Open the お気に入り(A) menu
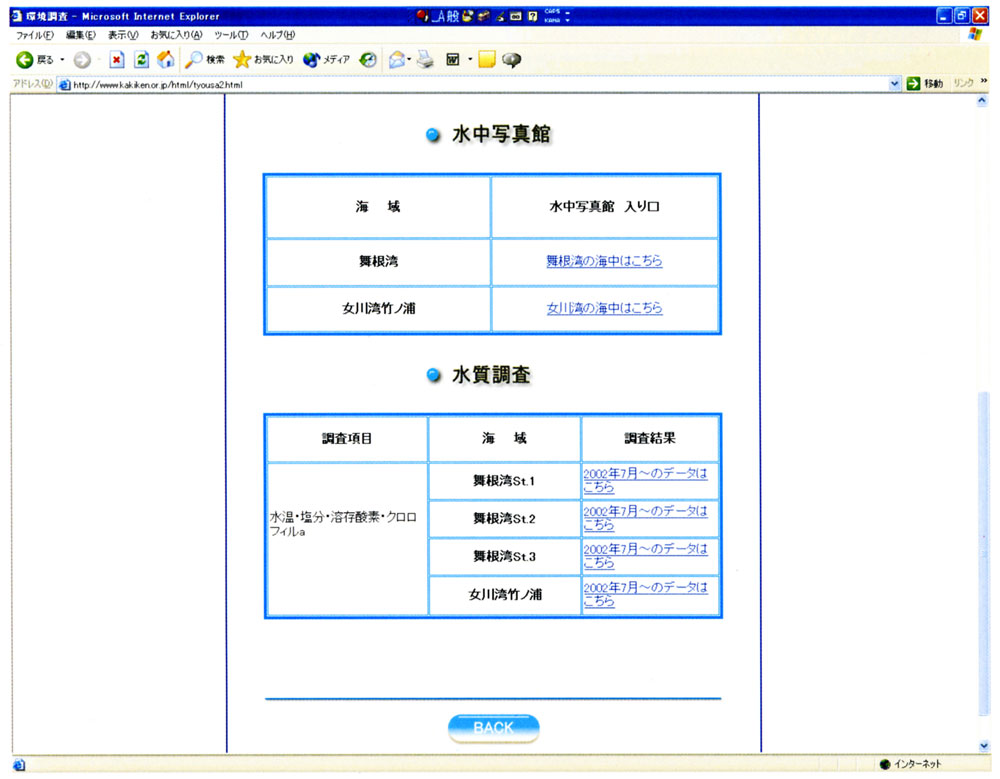 click(x=177, y=35)
